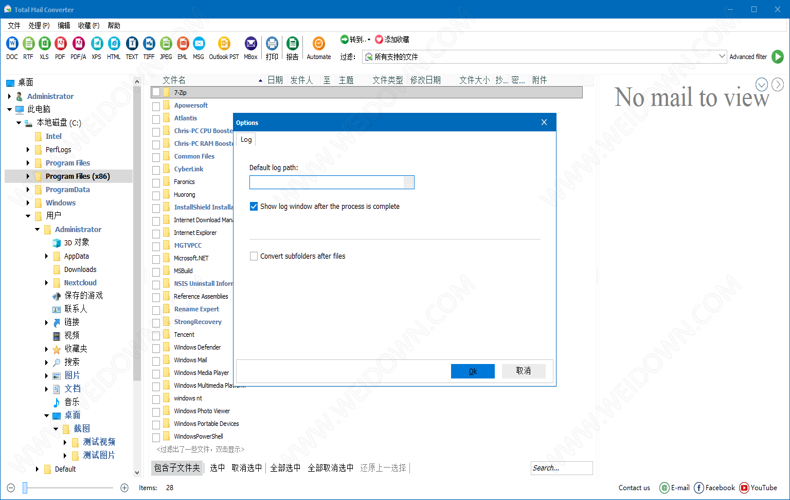Uncheck Show log window after process

click(x=254, y=206)
